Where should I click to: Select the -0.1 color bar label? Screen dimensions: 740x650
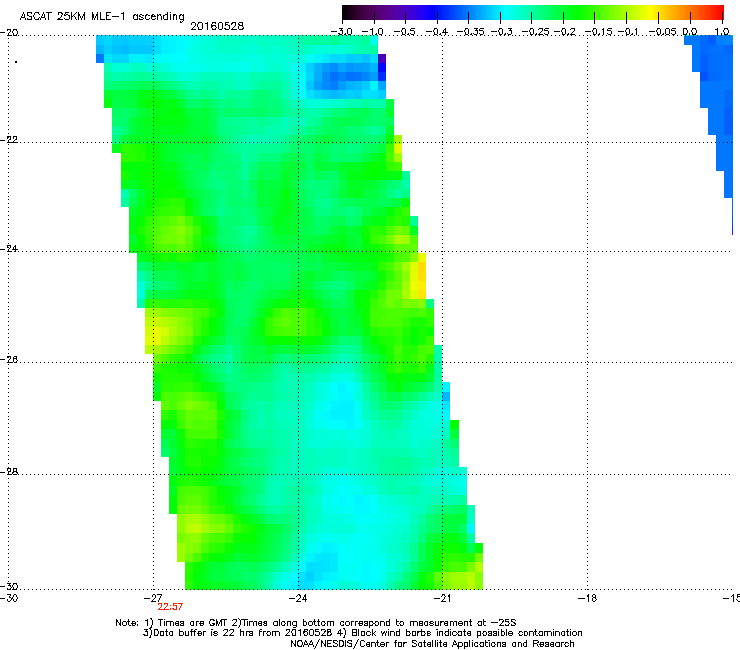coord(629,32)
